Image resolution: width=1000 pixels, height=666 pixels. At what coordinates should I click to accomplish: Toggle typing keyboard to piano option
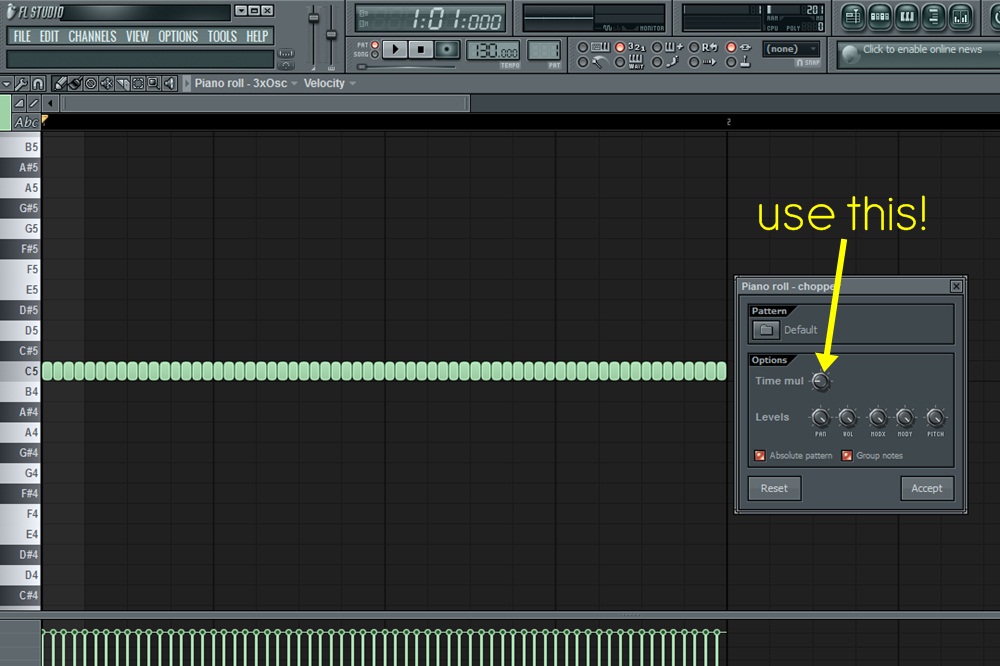click(x=582, y=47)
